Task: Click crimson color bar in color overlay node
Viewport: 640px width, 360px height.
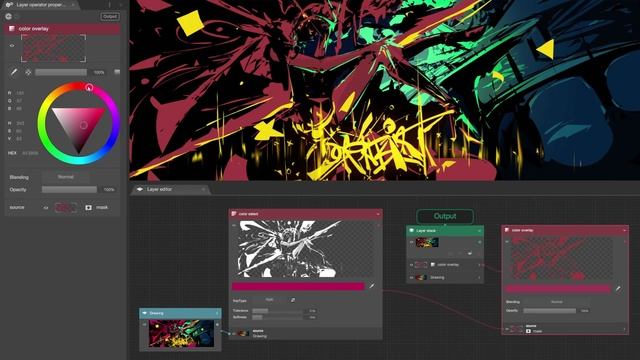Action: (x=558, y=289)
